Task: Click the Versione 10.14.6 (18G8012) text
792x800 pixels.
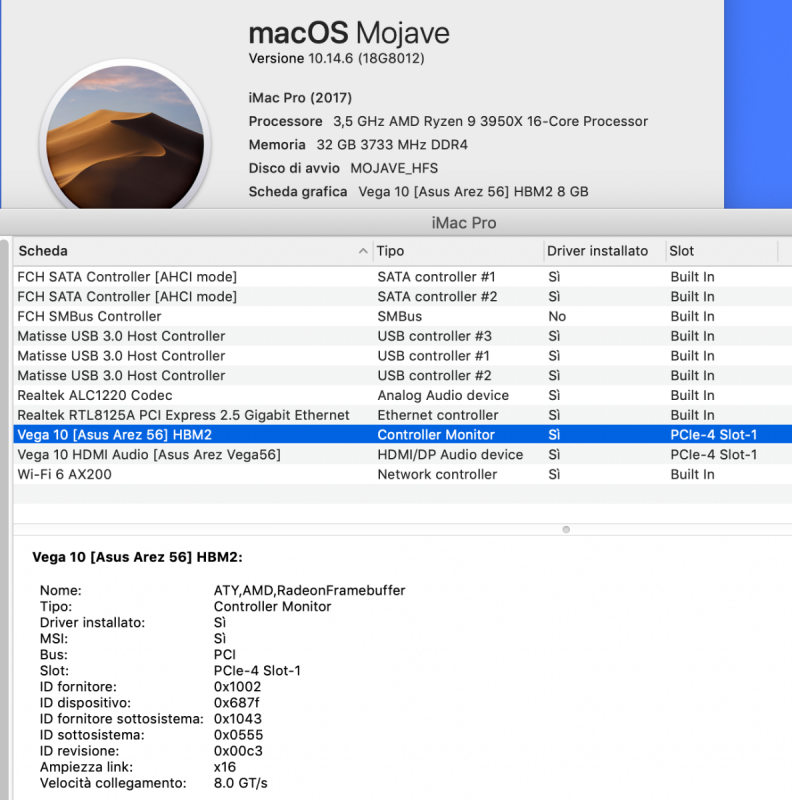Action: (336, 59)
